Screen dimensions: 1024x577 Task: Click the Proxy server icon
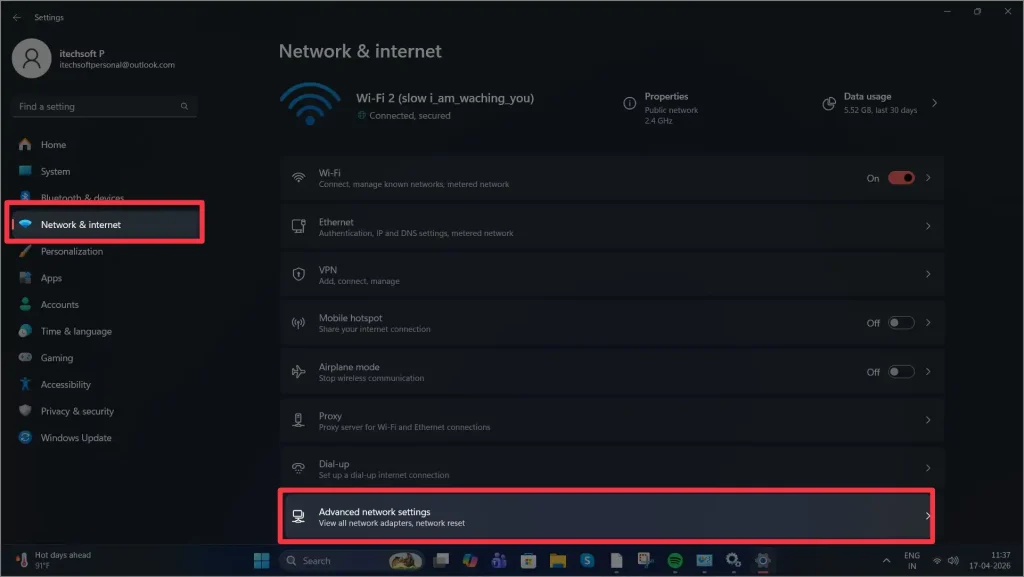click(x=298, y=420)
